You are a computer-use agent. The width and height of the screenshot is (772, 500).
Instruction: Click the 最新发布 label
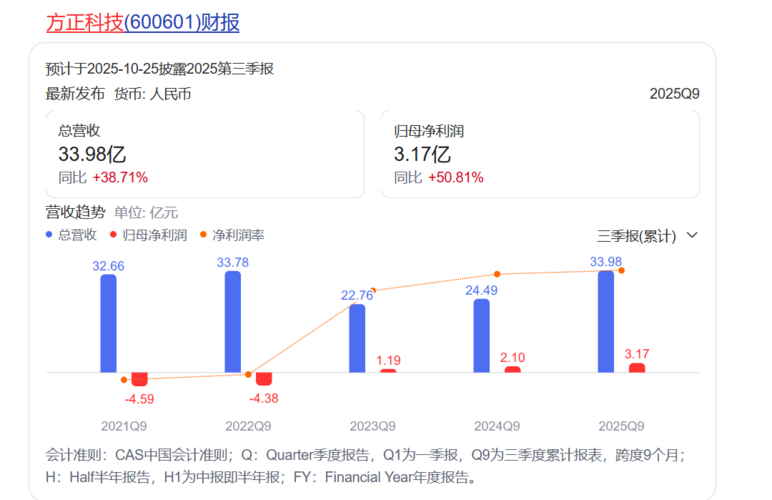pyautogui.click(x=75, y=94)
